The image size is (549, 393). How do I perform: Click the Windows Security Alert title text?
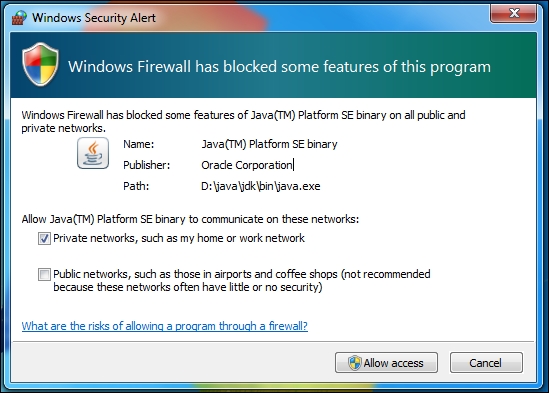(94, 18)
